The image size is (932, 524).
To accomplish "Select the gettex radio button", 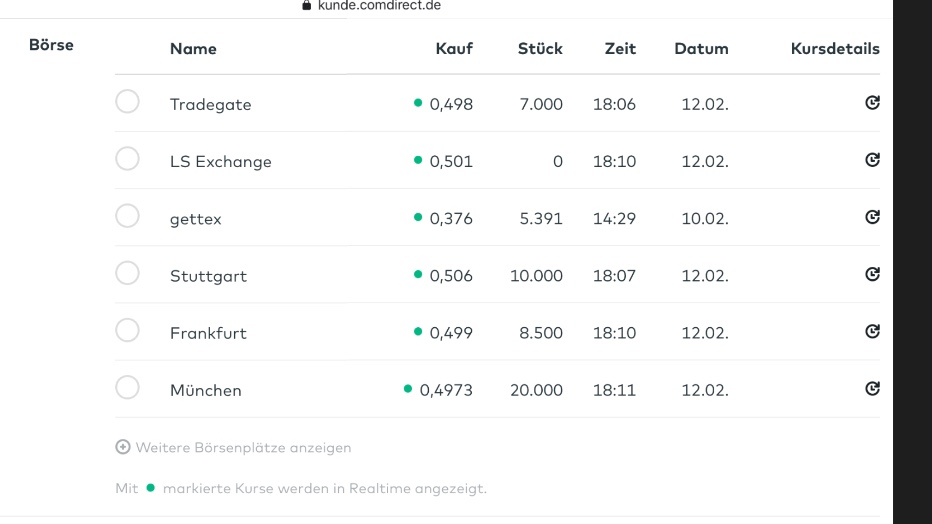I will click(x=127, y=217).
